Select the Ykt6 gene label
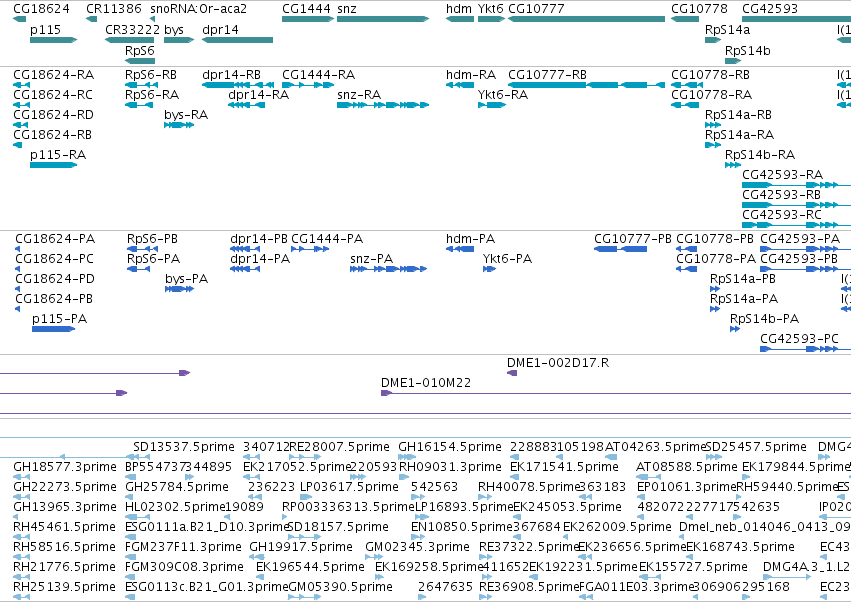 tap(491, 9)
